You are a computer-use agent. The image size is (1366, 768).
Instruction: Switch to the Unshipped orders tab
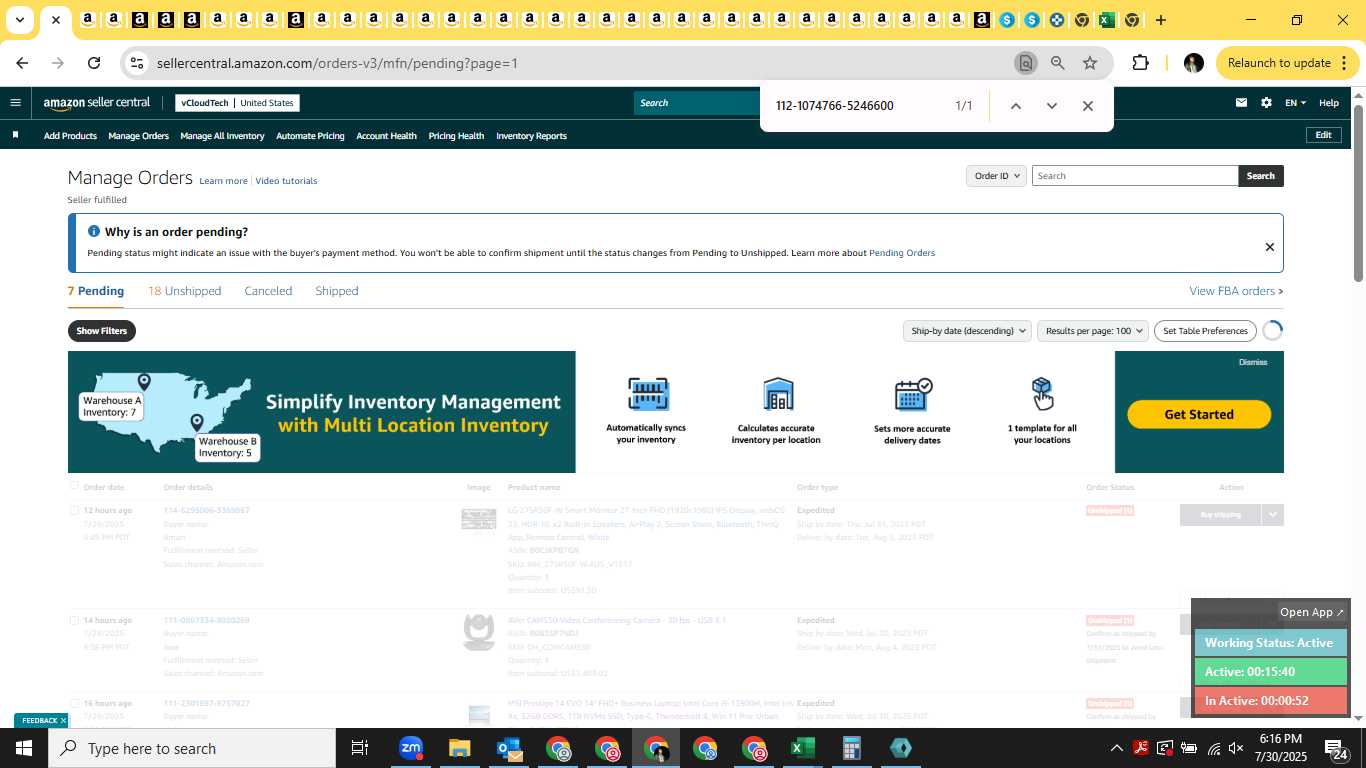pos(185,291)
